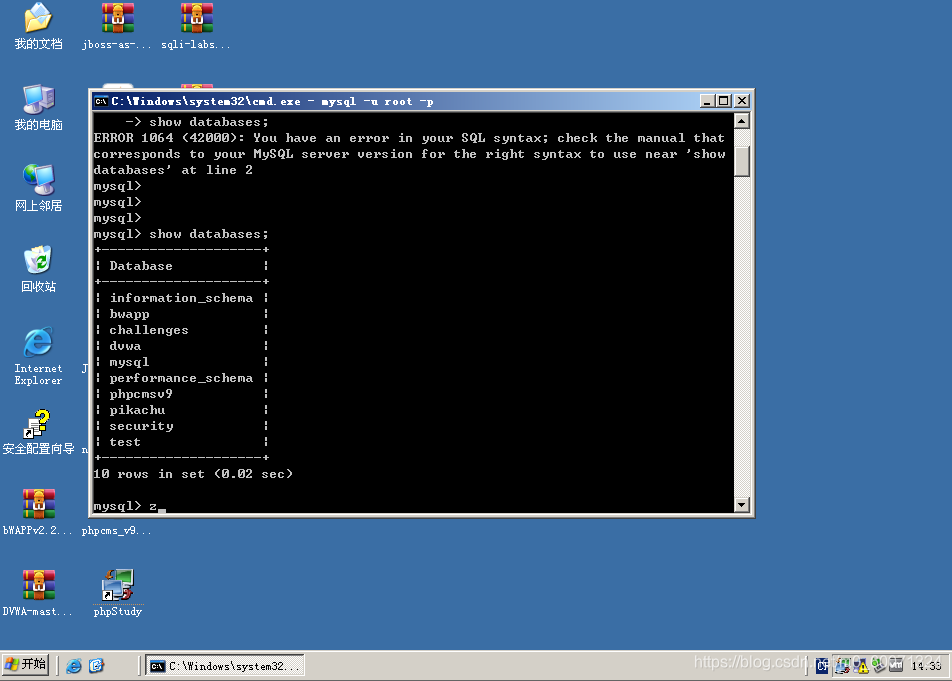Screen dimensions: 952x681
Task: Click the C:\Windows\system32 taskbar button
Action: click(225, 665)
